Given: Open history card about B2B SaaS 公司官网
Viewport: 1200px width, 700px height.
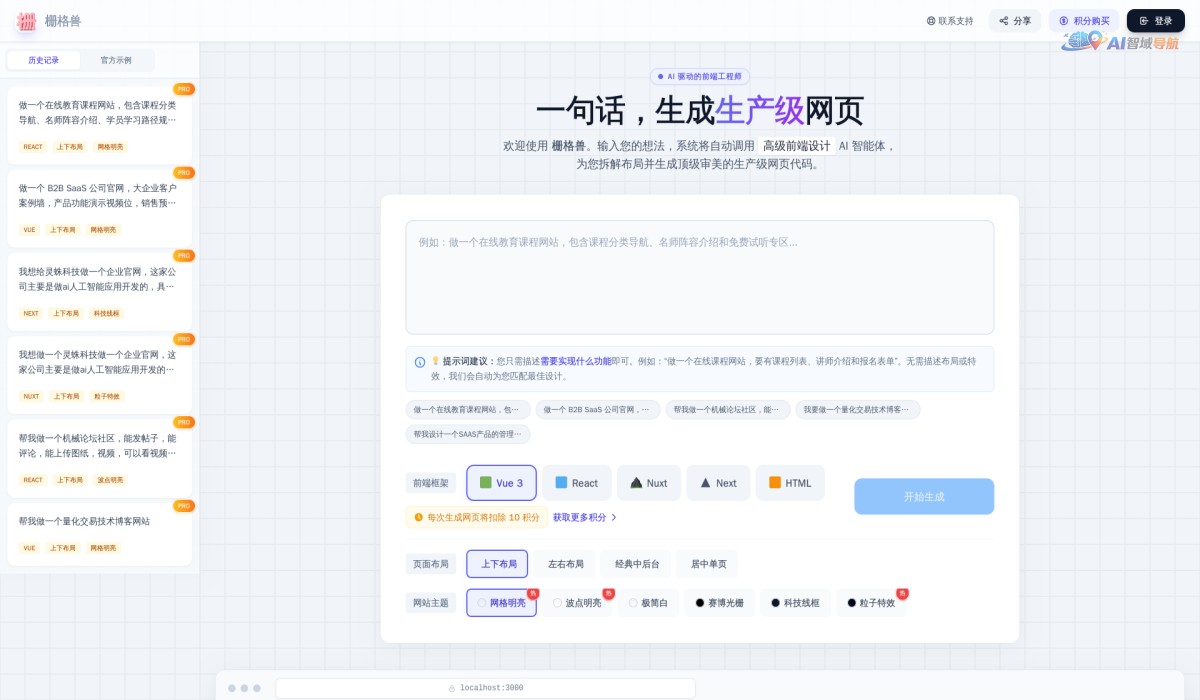Looking at the screenshot, I should tap(100, 208).
